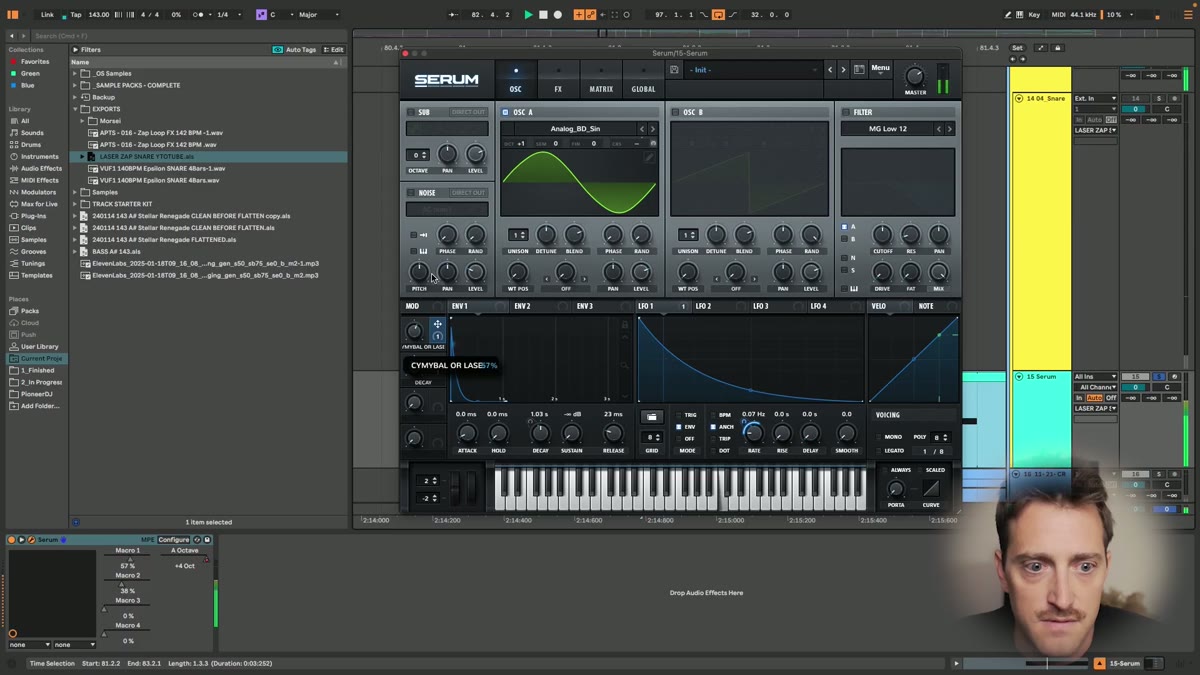Image resolution: width=1200 pixels, height=675 pixels.
Task: Click the Key mapping button
Action: [1034, 15]
